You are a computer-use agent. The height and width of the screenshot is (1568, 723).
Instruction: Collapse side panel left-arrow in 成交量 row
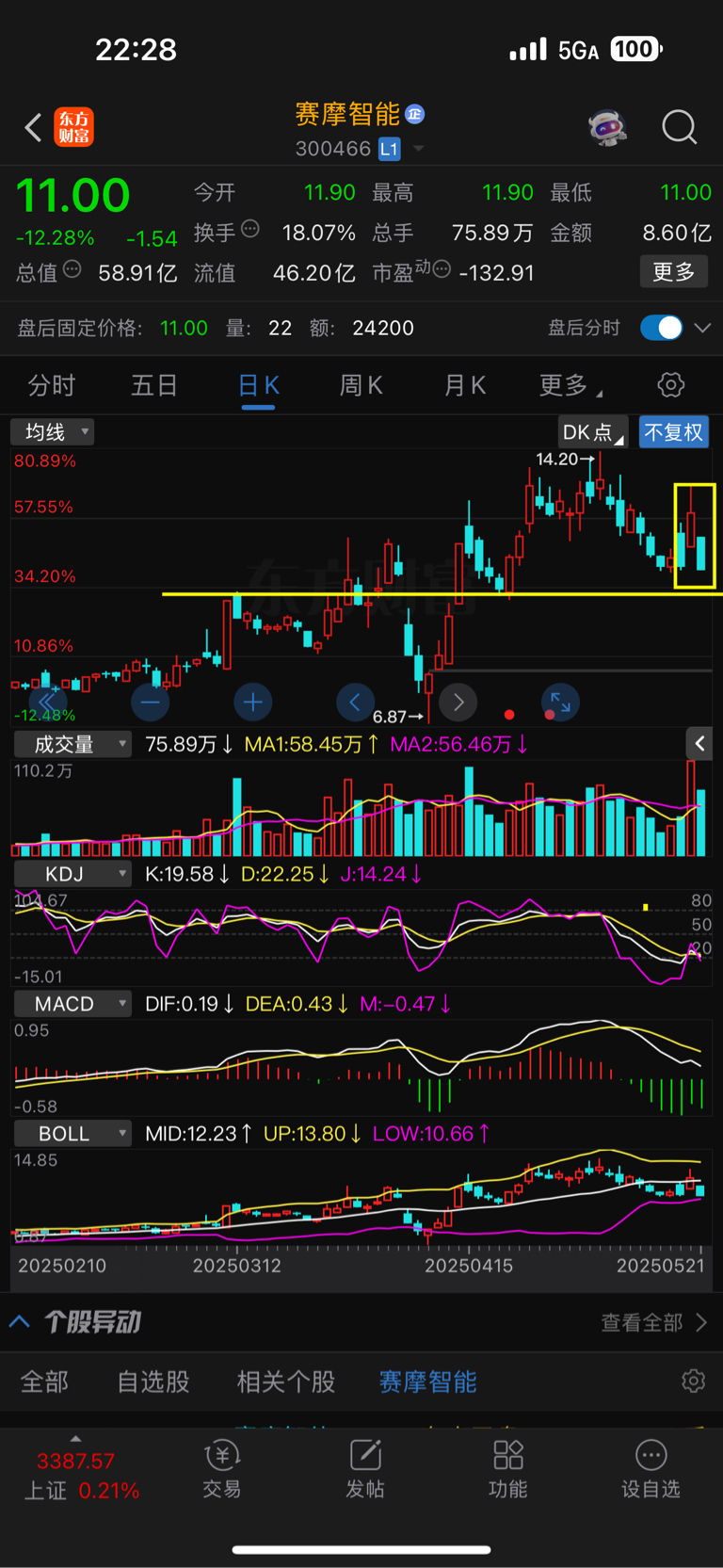(x=699, y=744)
